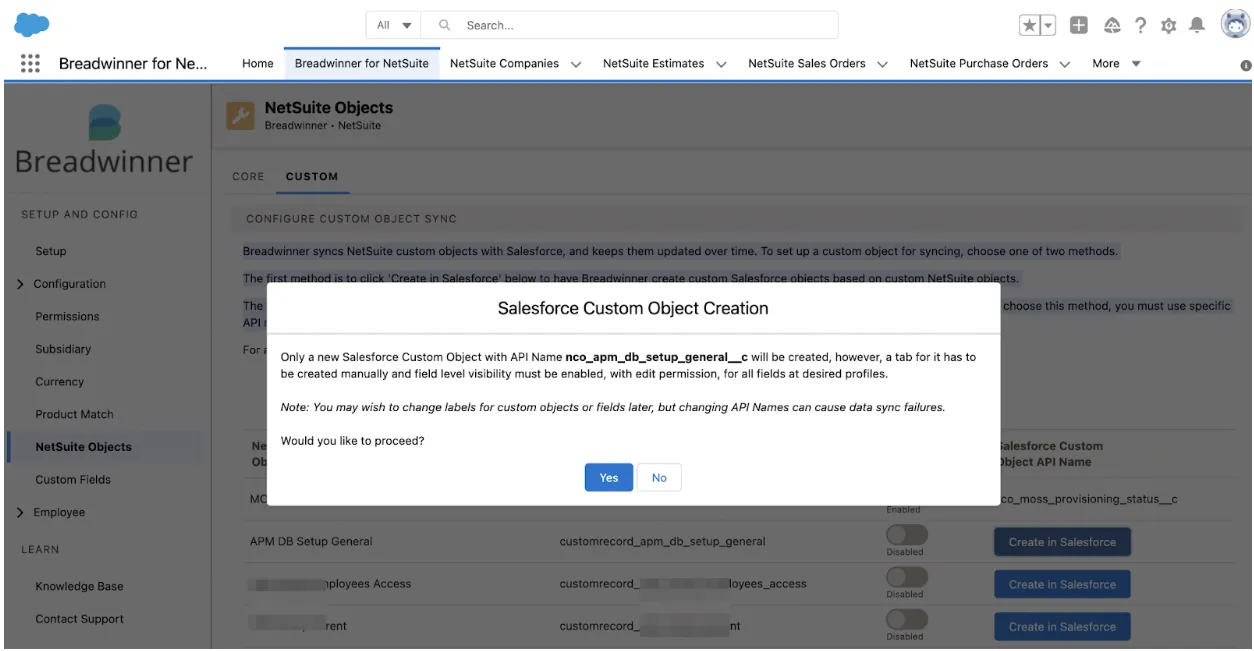This screenshot has height=651, width=1254.
Task: Open the global actions plus icon
Action: click(x=1079, y=26)
